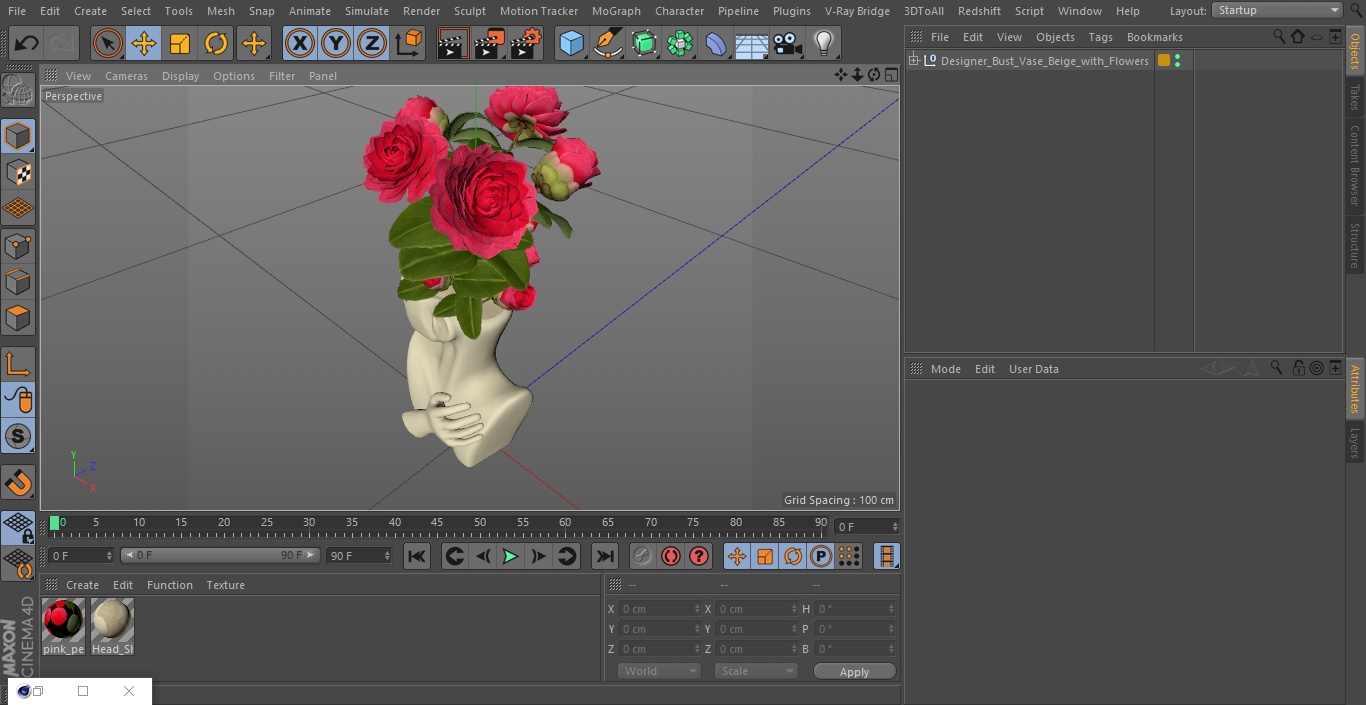This screenshot has width=1366, height=705.
Task: Click frame 45 on timeline ruler
Action: click(x=437, y=523)
